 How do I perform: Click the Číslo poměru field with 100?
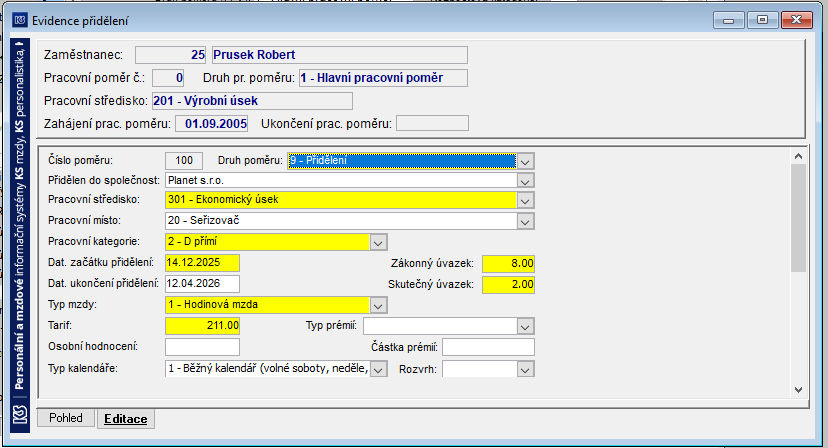coord(184,161)
